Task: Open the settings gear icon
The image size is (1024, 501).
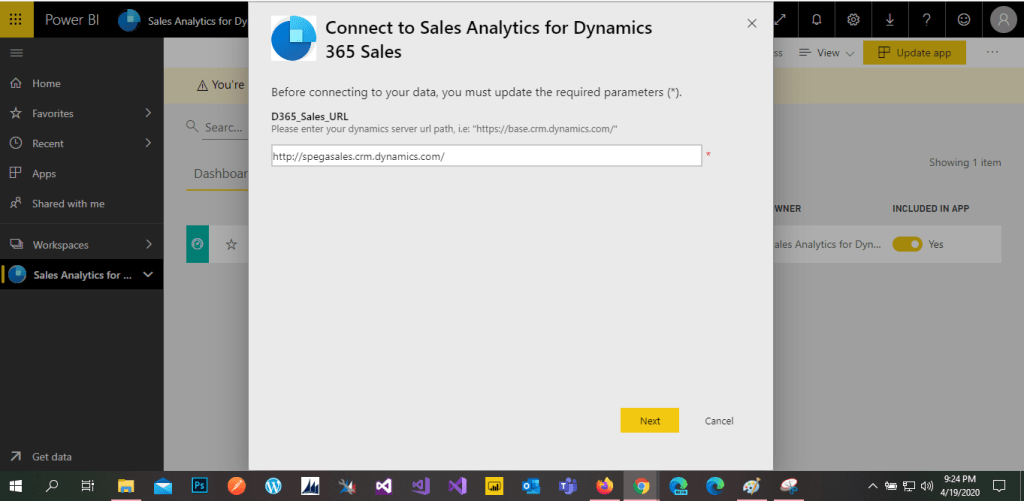Action: (x=853, y=19)
